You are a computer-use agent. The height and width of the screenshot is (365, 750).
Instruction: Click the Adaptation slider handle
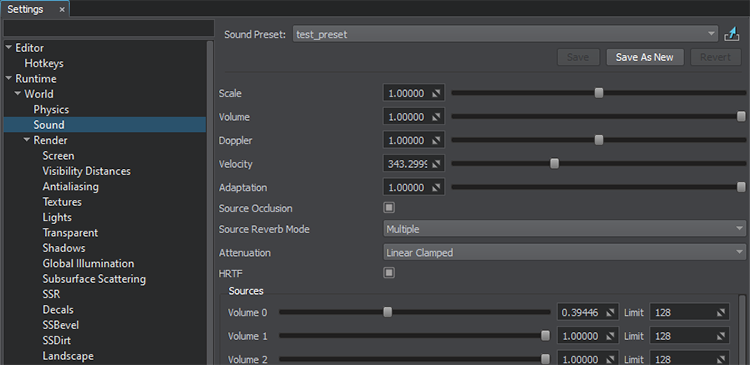click(x=741, y=187)
